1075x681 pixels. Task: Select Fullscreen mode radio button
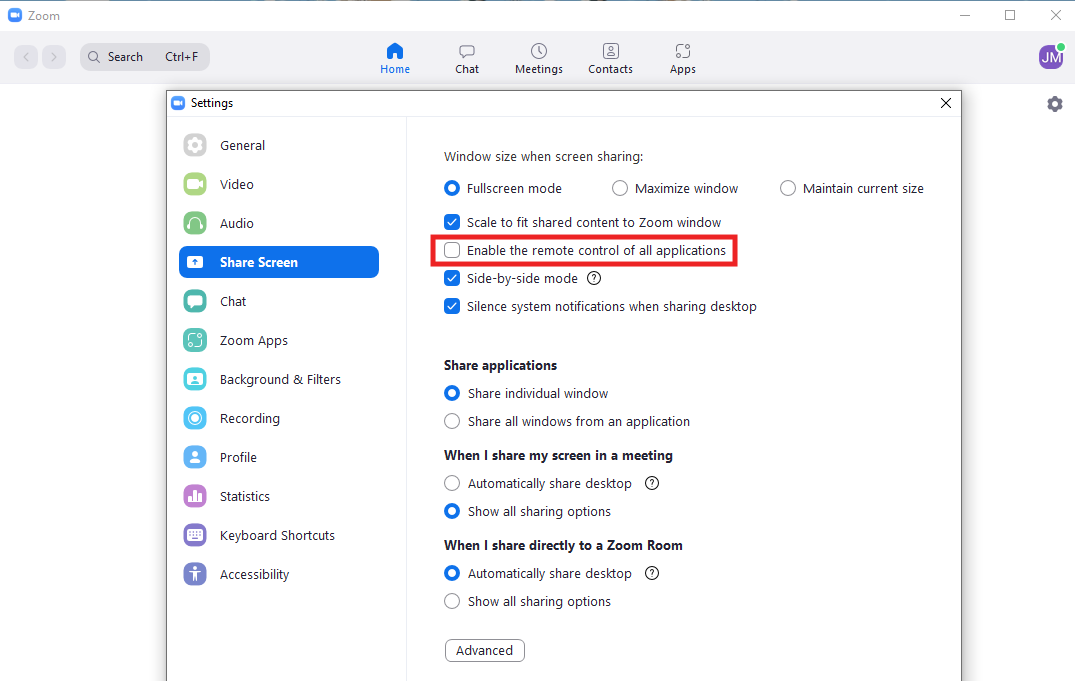pyautogui.click(x=452, y=188)
